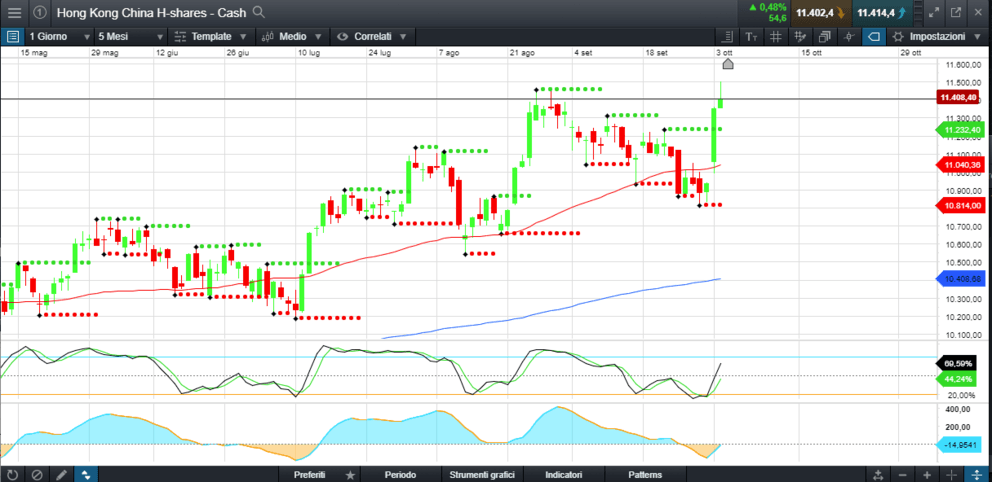Open the Correlati dropdown
Screen dimensions: 992x482
point(373,37)
